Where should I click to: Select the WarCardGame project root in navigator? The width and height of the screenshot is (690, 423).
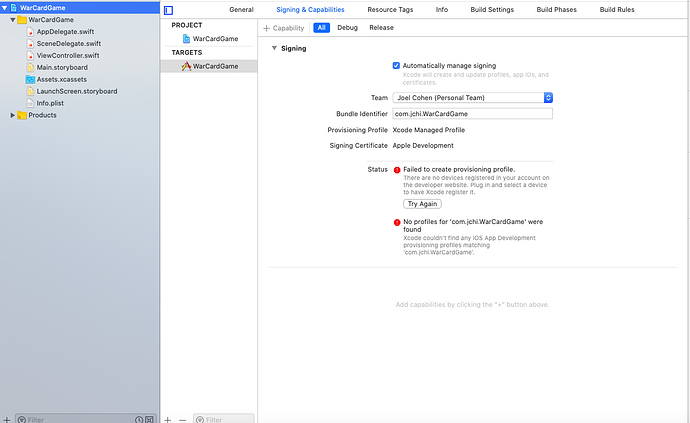pos(80,7)
